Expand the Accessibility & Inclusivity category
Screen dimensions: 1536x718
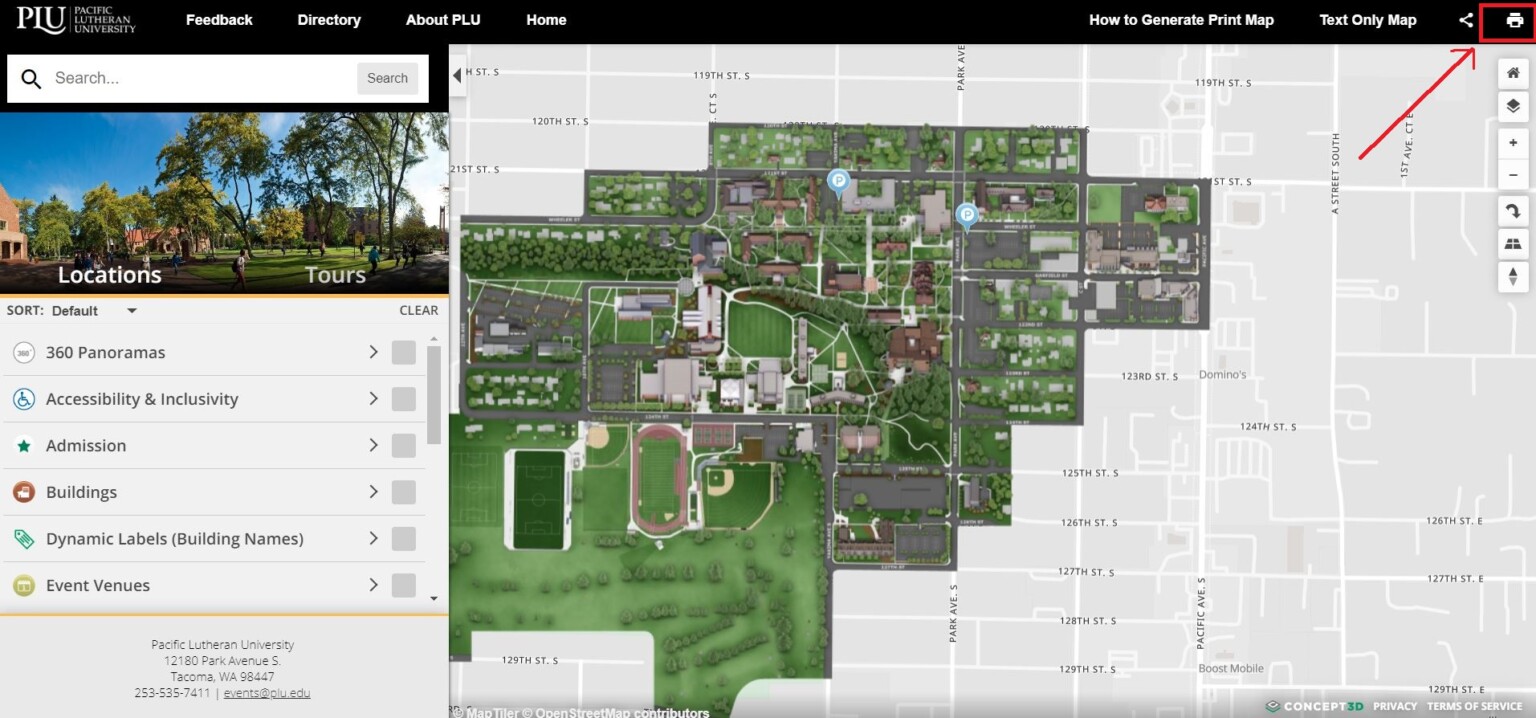coord(372,398)
